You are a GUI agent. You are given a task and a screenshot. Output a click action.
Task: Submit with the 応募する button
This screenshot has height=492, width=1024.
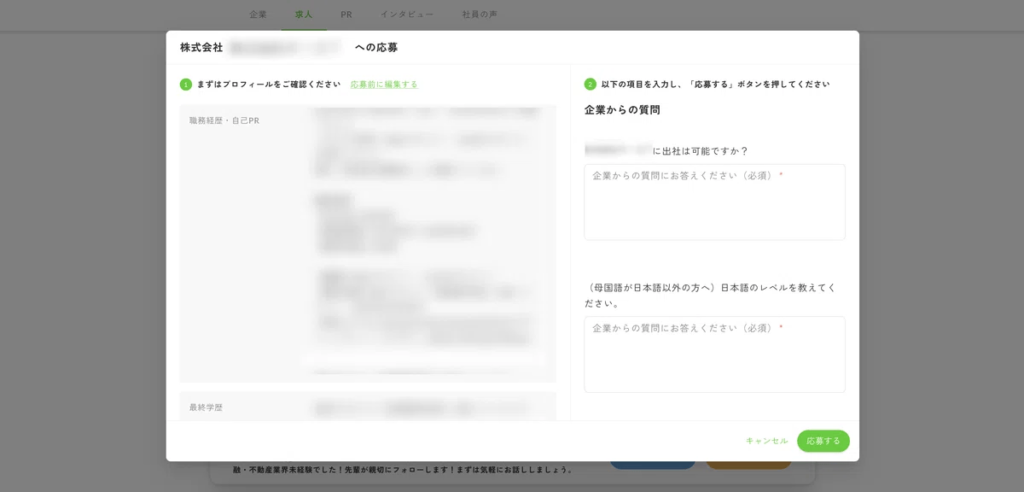click(x=823, y=441)
